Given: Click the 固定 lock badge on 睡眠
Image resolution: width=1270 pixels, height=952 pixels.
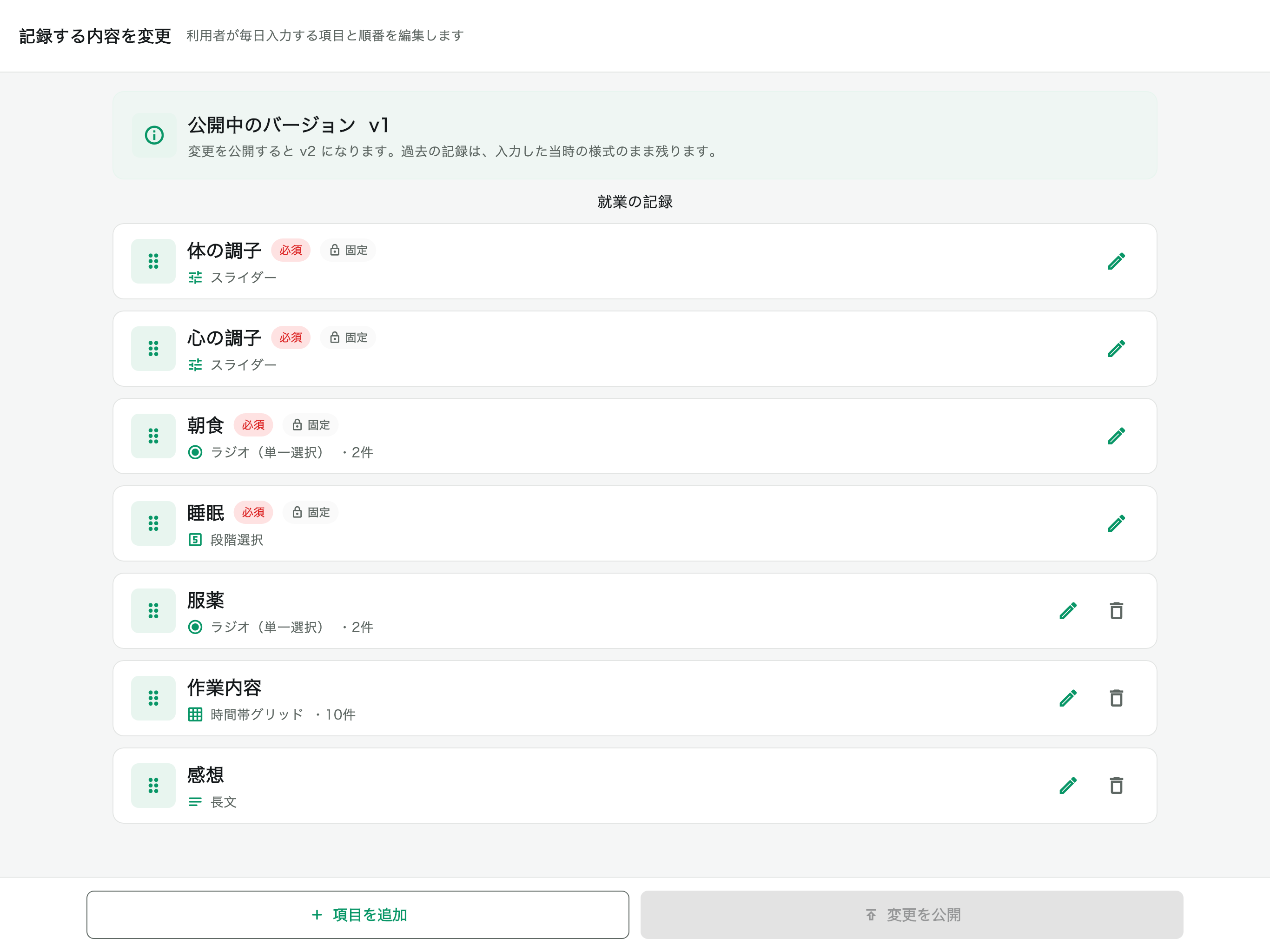Looking at the screenshot, I should click(311, 512).
